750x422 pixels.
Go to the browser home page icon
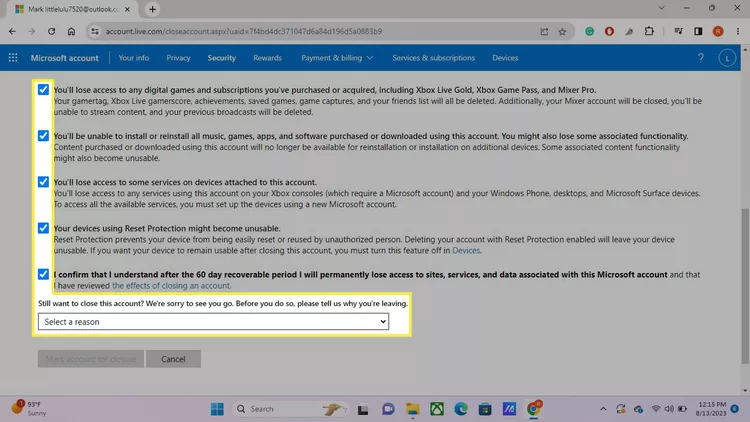(71, 31)
